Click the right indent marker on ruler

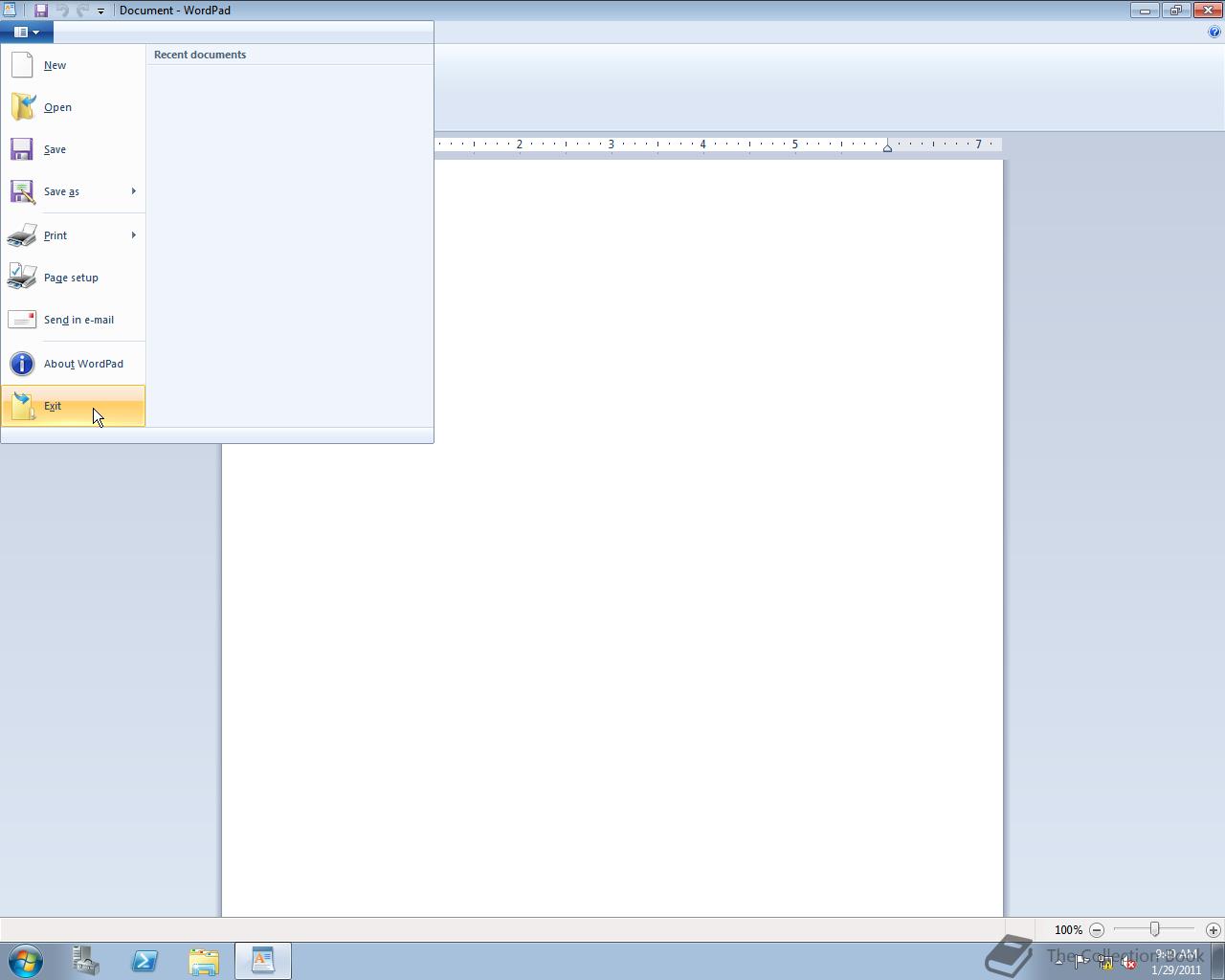coord(887,146)
